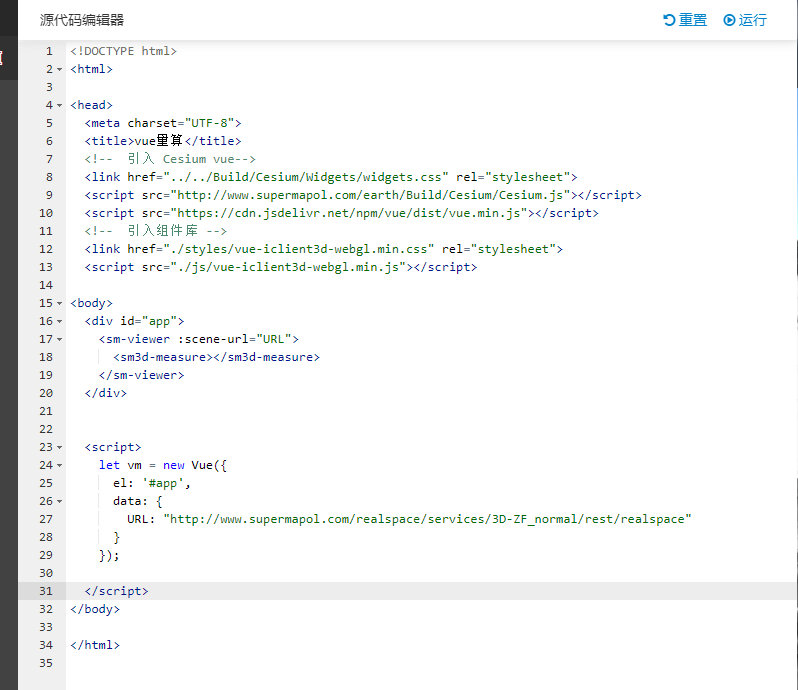Click line number 35 in the gutter
Image resolution: width=798 pixels, height=690 pixels.
(46, 663)
